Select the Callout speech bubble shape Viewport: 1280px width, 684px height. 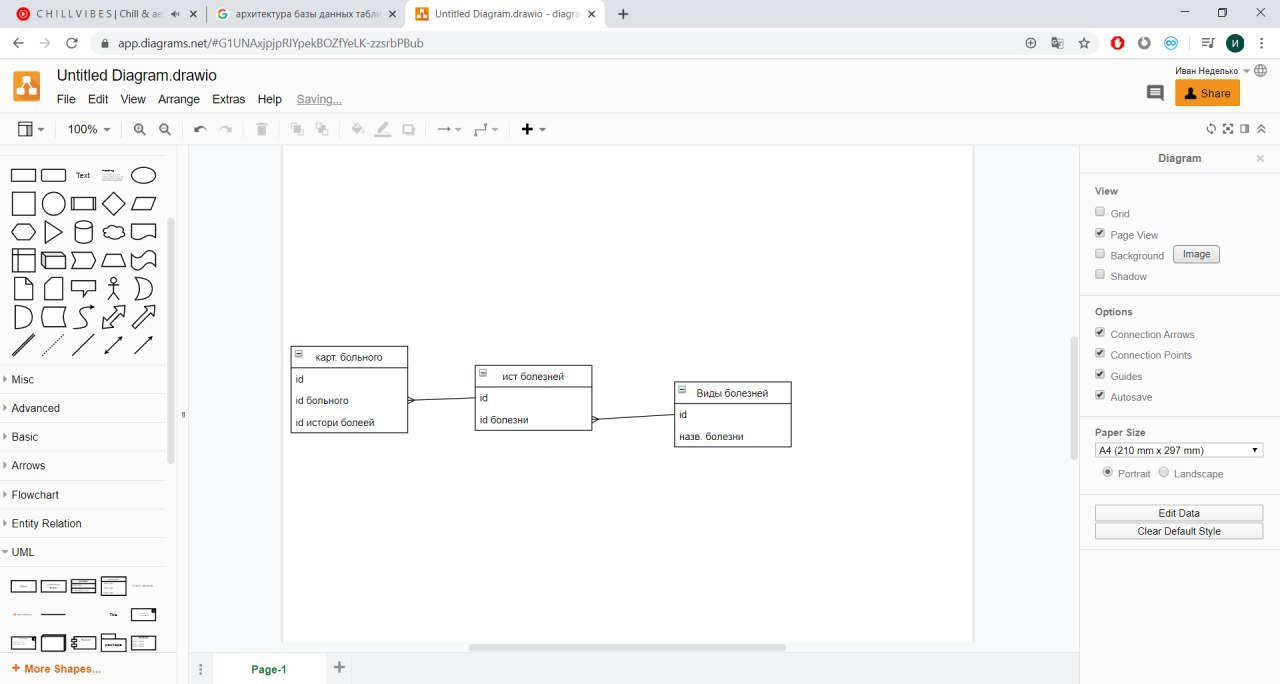pos(84,289)
